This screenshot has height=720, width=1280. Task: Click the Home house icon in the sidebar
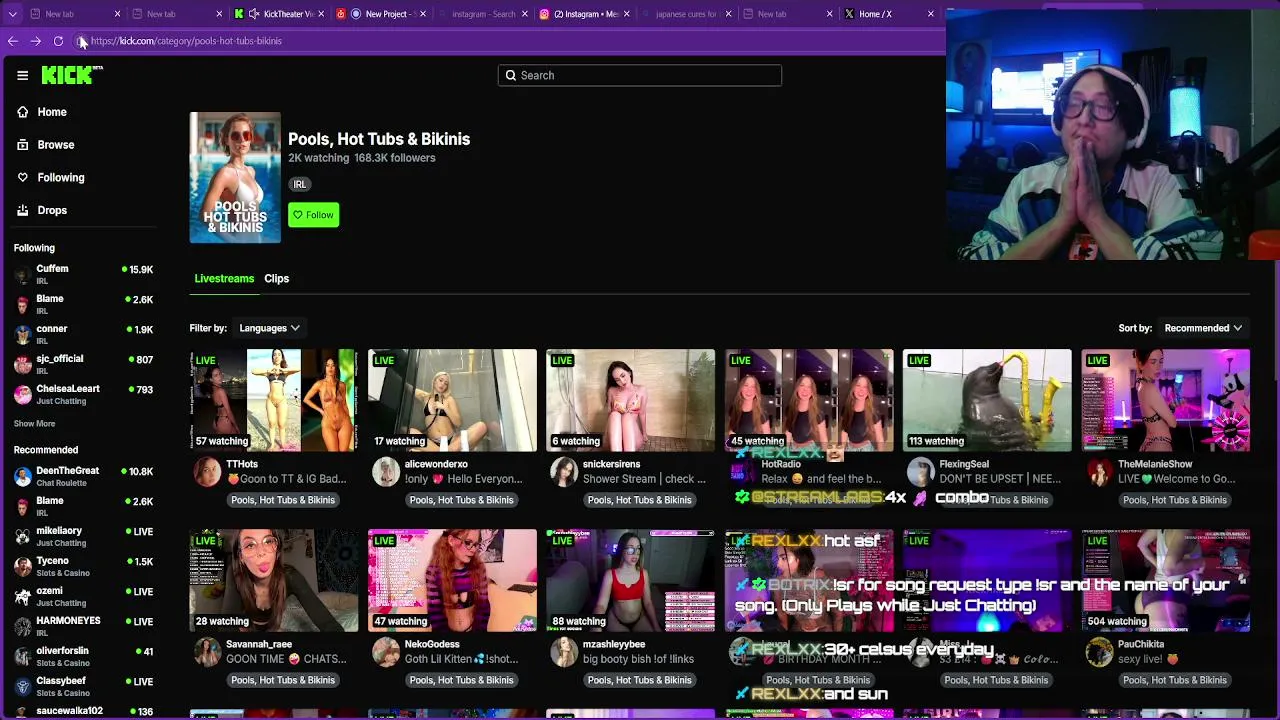coord(22,112)
